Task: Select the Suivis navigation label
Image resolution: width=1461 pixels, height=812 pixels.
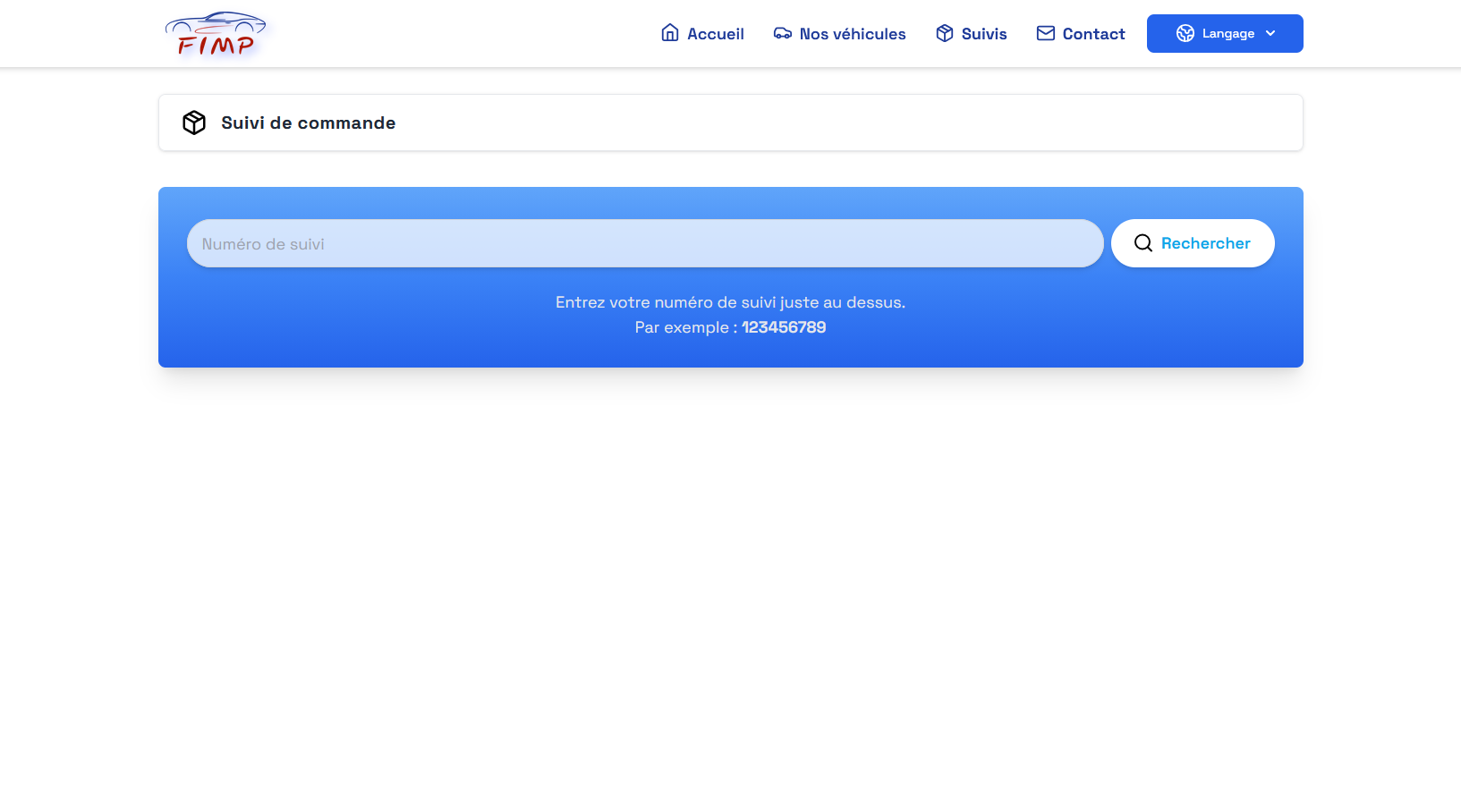Action: 983,34
